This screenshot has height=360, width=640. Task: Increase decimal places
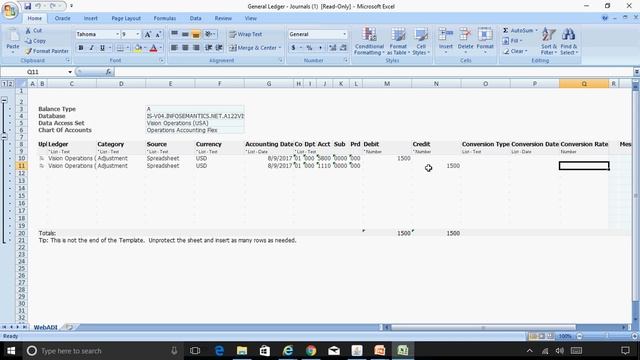coord(333,48)
